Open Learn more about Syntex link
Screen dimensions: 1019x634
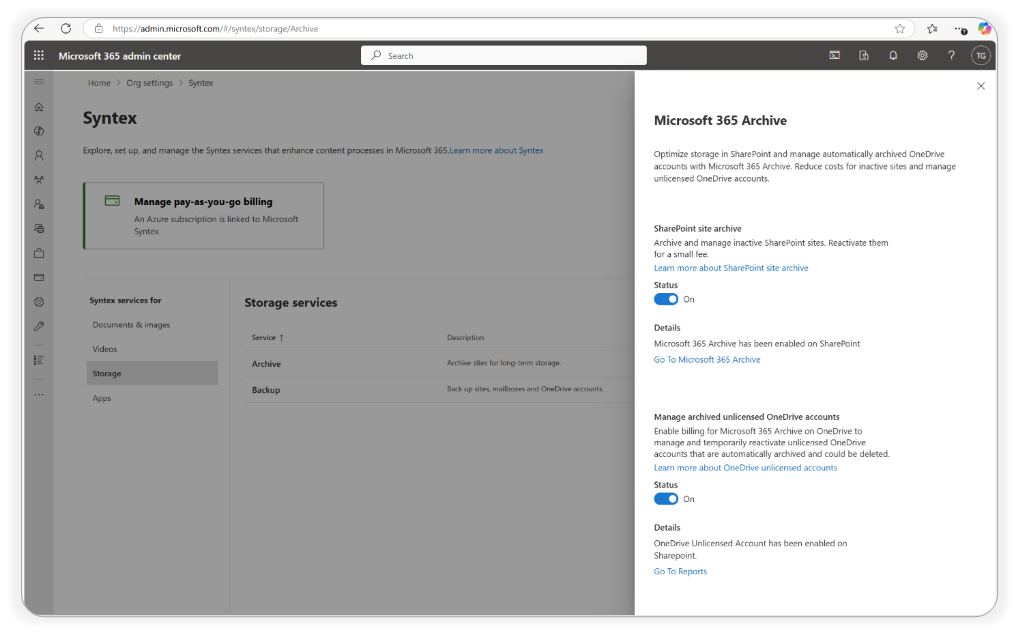[x=497, y=151]
